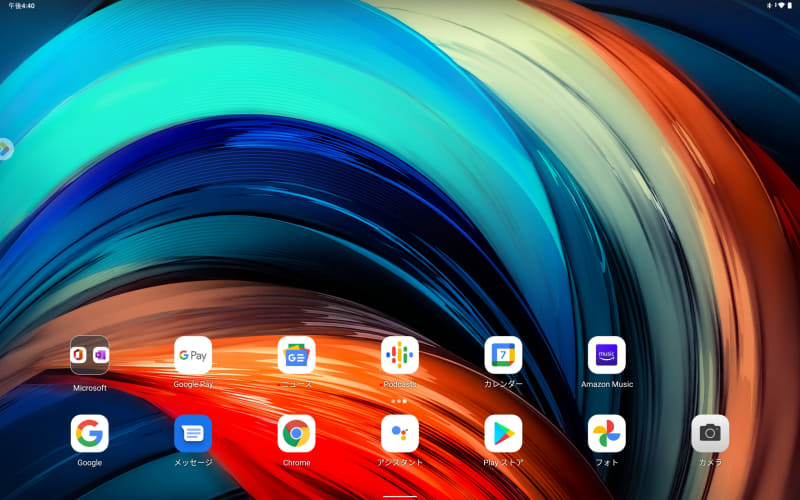This screenshot has width=800, height=500.
Task: Tap the bottom navigation gesture bar
Action: [400, 496]
